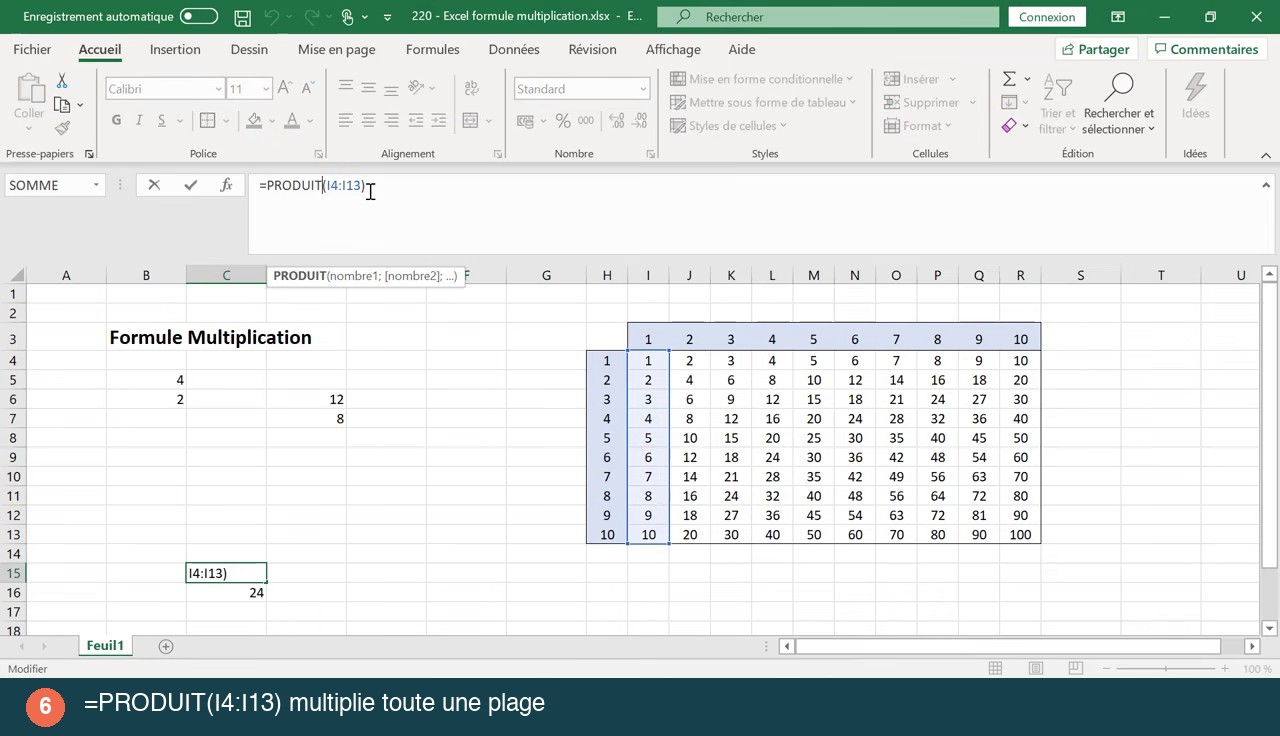The width and height of the screenshot is (1280, 736).
Task: Click the AutoSum sigma icon
Action: tap(1010, 79)
